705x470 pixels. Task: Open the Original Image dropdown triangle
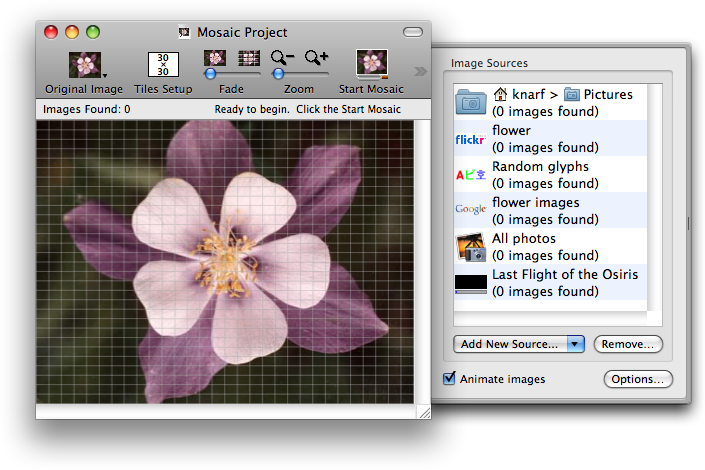click(105, 76)
